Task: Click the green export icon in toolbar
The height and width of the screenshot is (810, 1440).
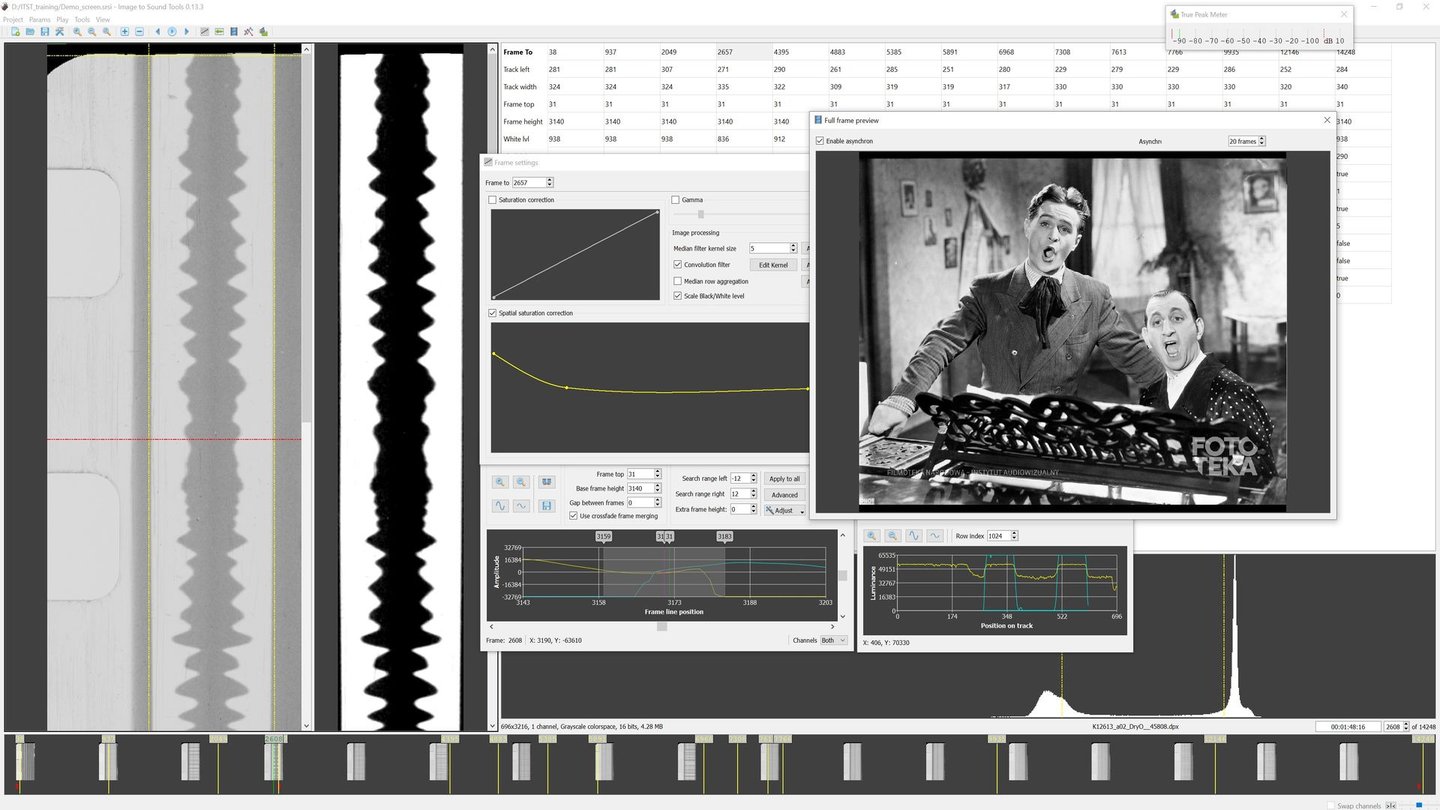Action: click(x=263, y=32)
